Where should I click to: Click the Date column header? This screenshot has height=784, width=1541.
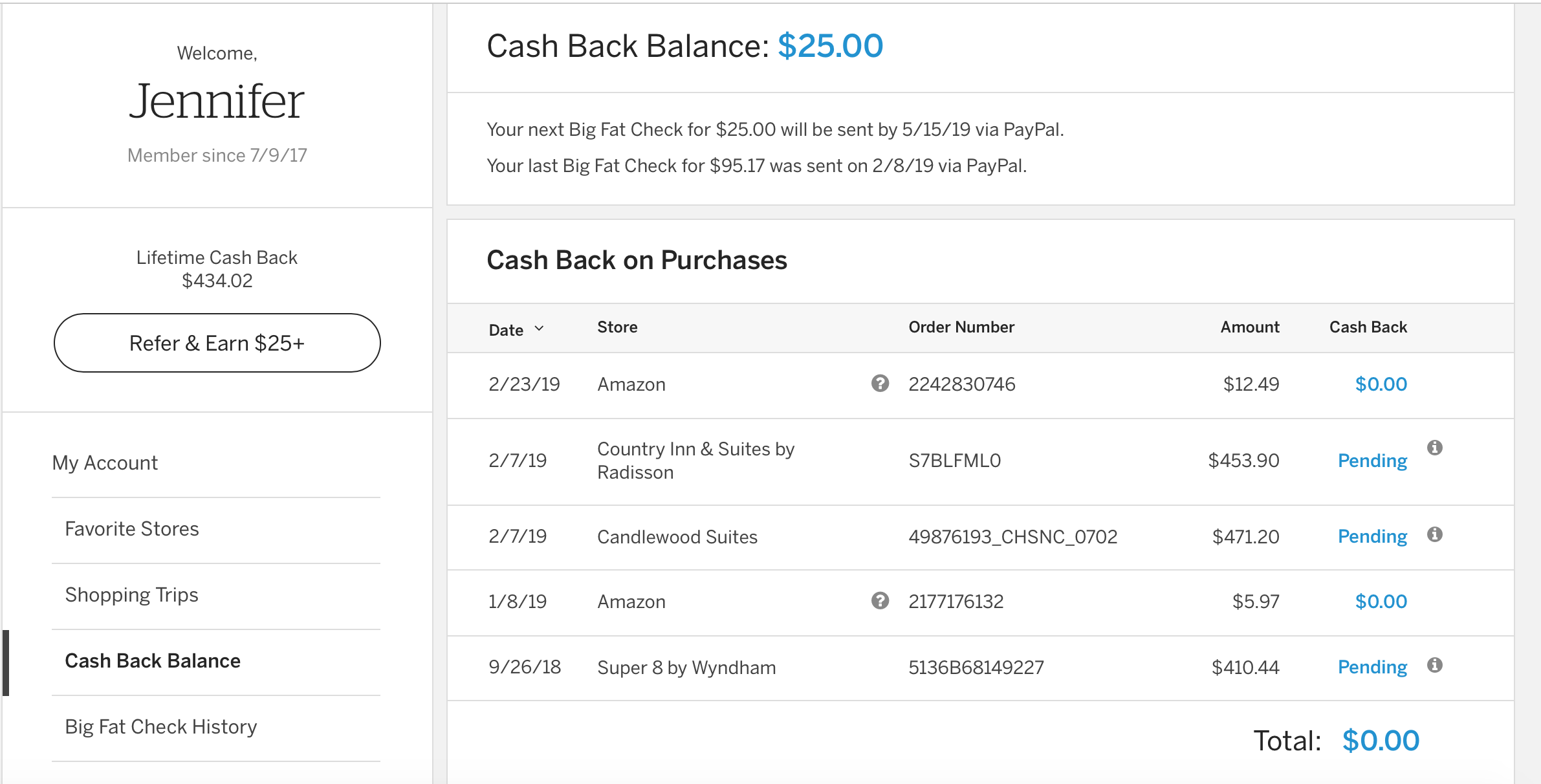pos(506,330)
